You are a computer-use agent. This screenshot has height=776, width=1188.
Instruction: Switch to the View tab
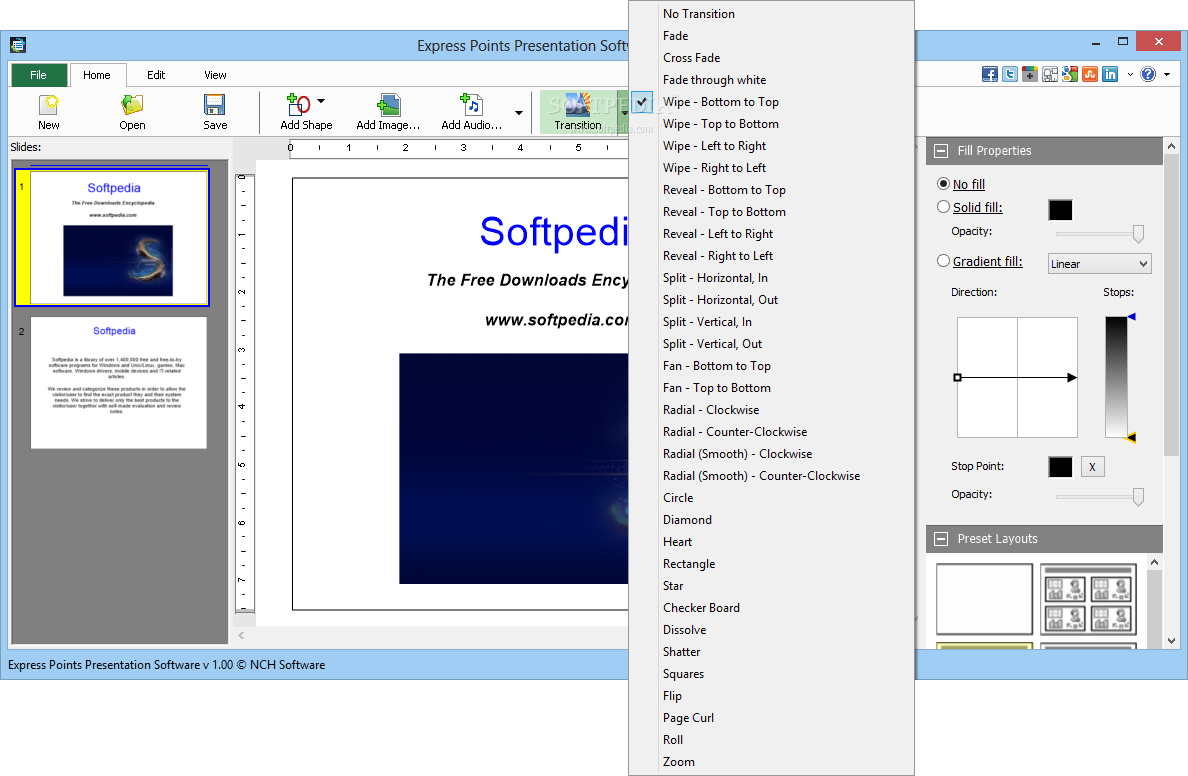215,75
